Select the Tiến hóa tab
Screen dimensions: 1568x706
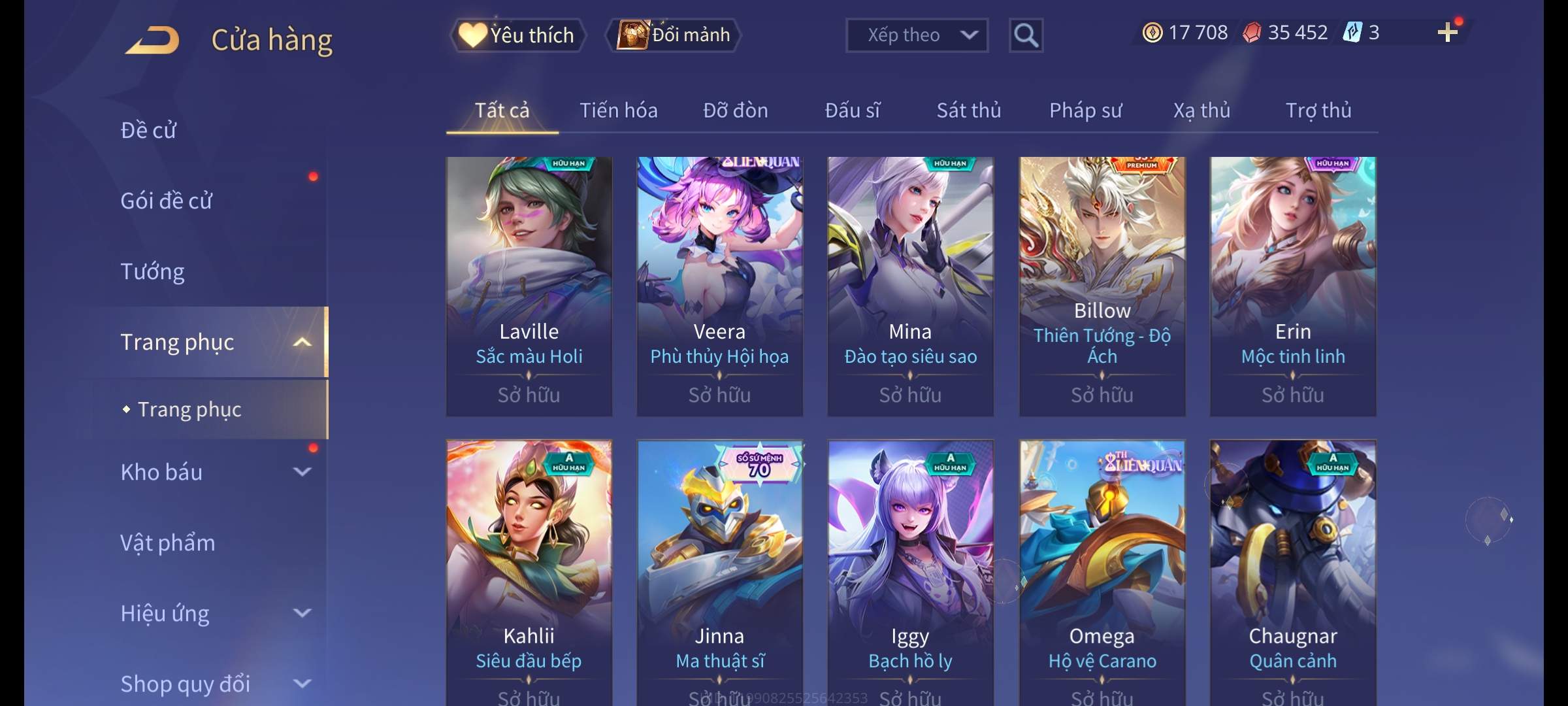point(618,110)
